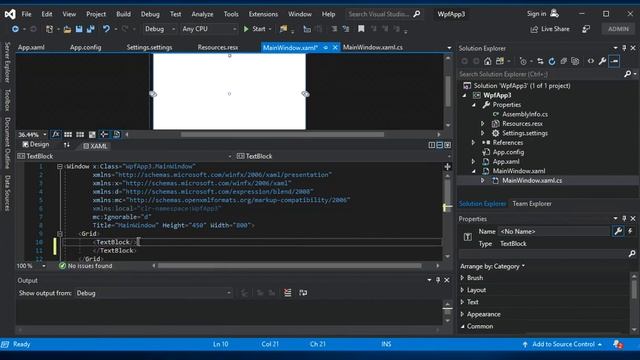The width and height of the screenshot is (640, 360).
Task: Open the Analyze menu
Action: (x=202, y=14)
